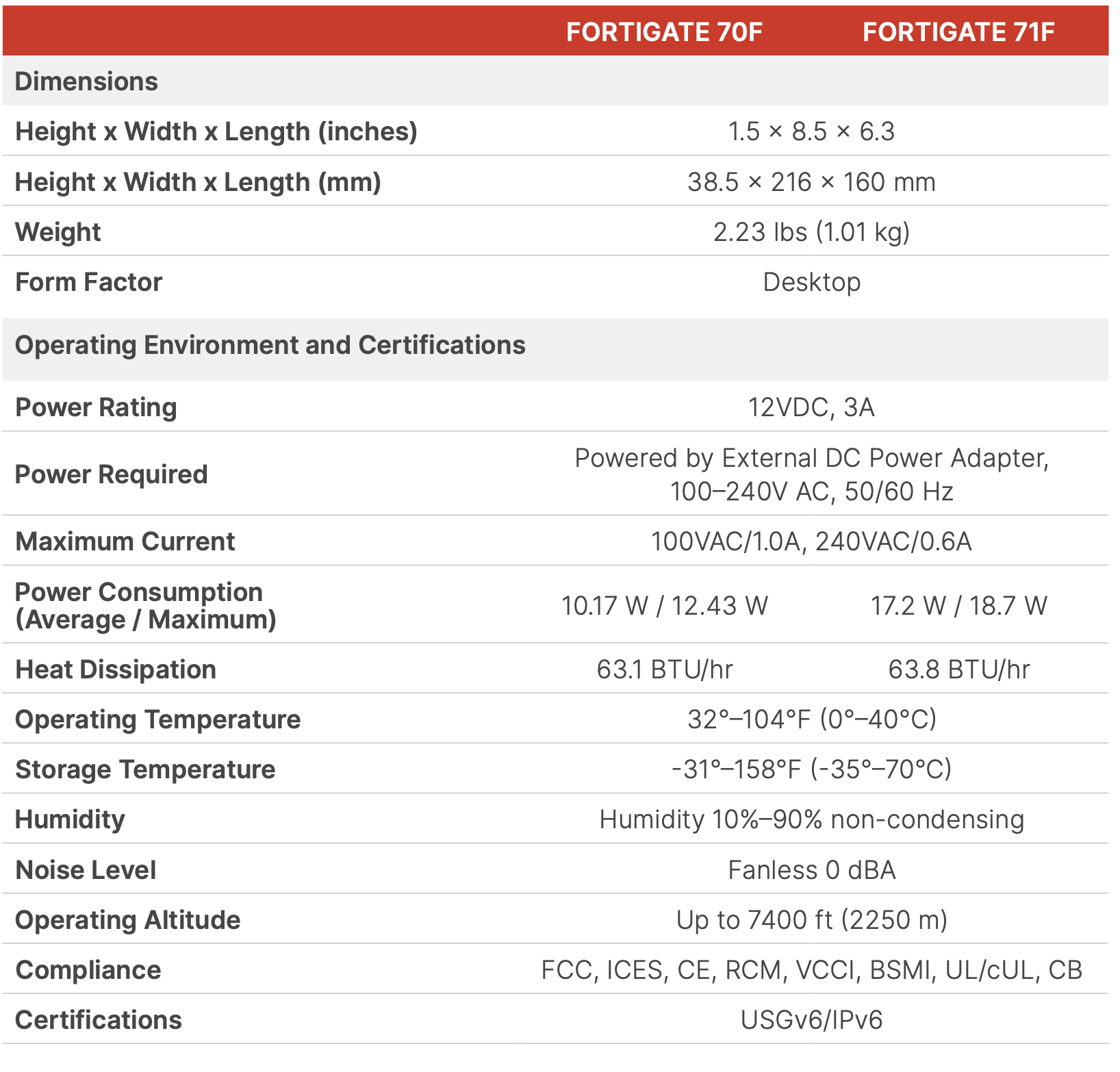Viewport: 1120px width, 1072px height.
Task: Click the Height x Width x Length (mm) label
Action: (x=198, y=182)
